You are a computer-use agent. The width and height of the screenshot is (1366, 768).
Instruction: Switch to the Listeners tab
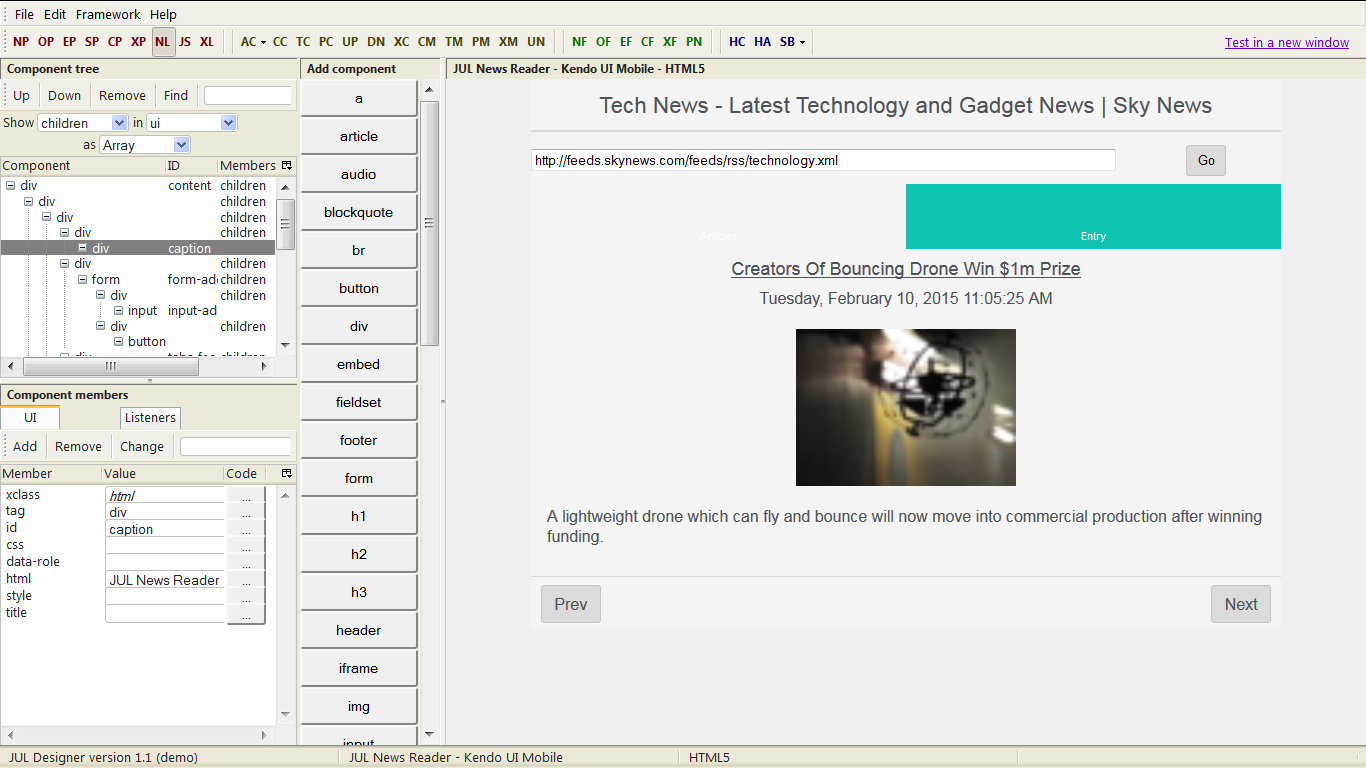[150, 417]
